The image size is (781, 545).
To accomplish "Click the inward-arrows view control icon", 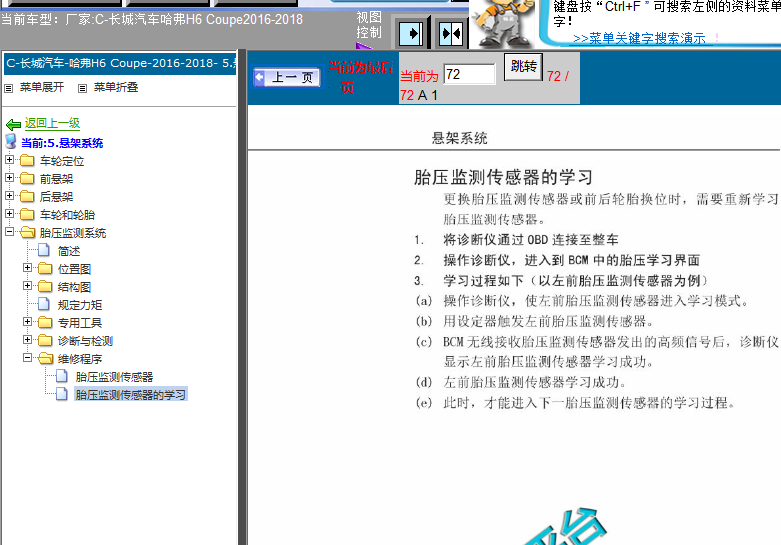I will 451,33.
